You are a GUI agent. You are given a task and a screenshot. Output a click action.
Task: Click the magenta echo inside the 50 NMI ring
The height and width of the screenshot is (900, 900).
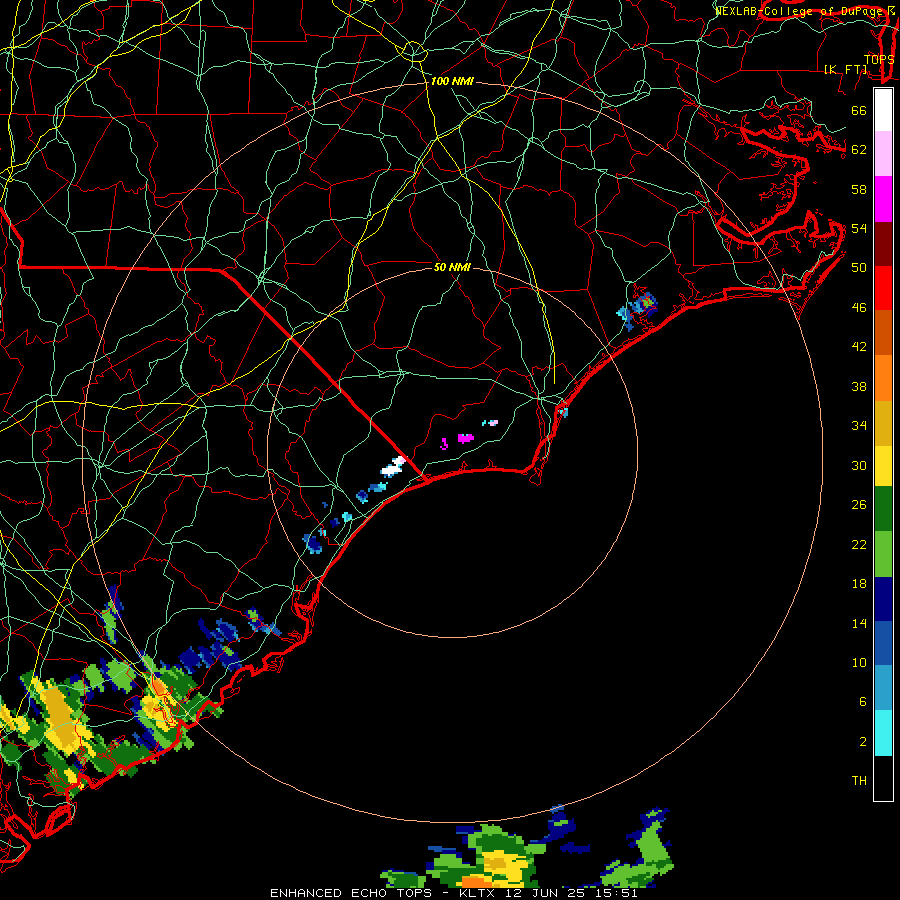[465, 439]
